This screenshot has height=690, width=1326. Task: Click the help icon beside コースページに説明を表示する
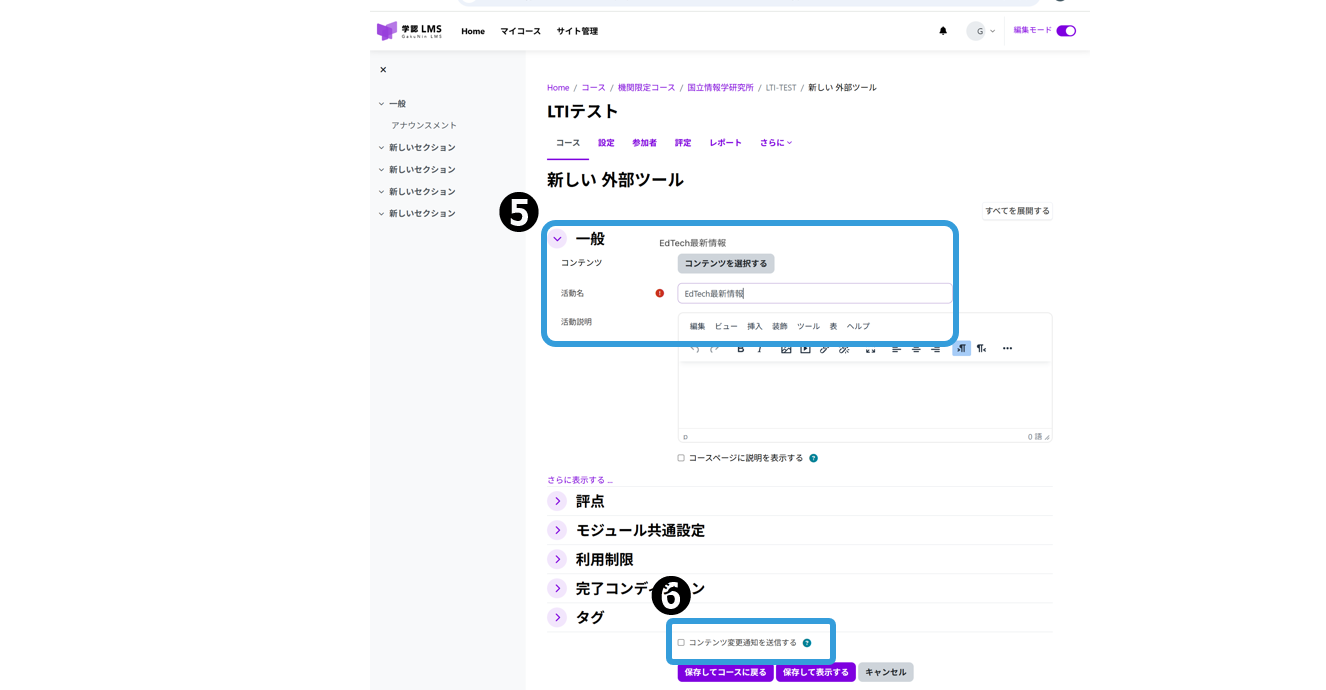(813, 458)
